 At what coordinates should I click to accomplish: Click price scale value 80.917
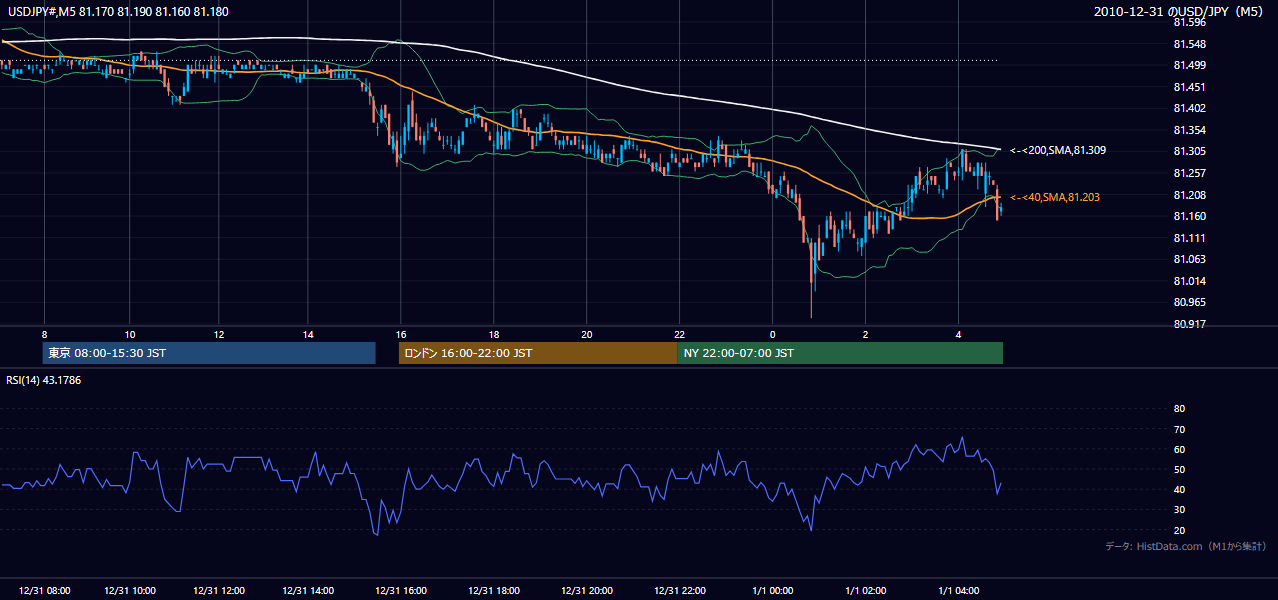point(1188,324)
